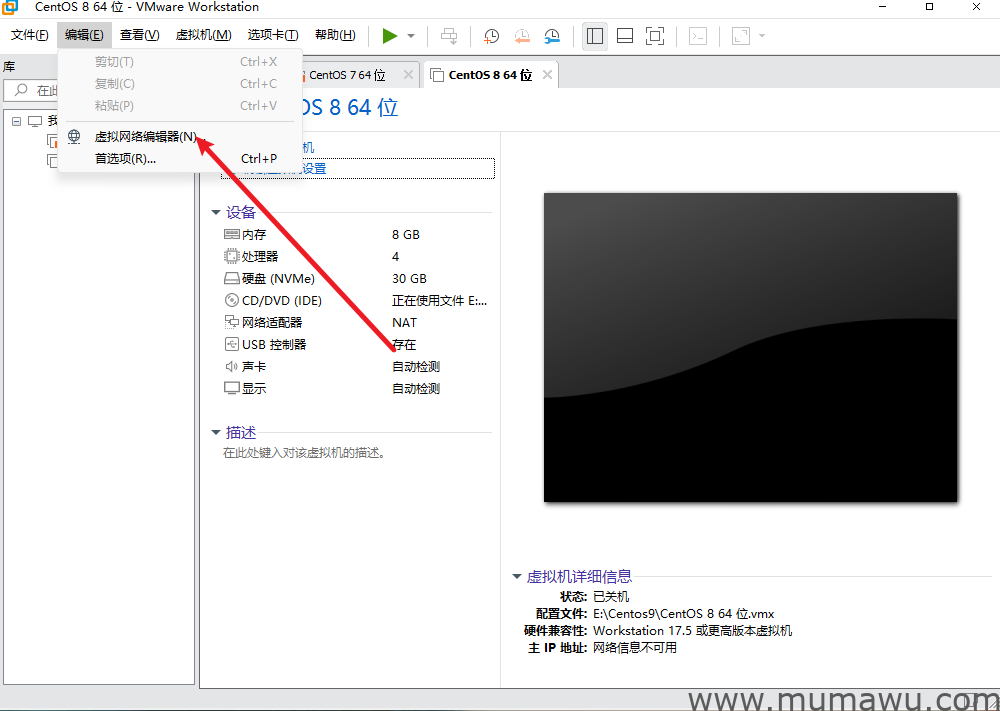The image size is (1000, 711).
Task: Select the take snapshot icon on the toolbar
Action: point(490,36)
